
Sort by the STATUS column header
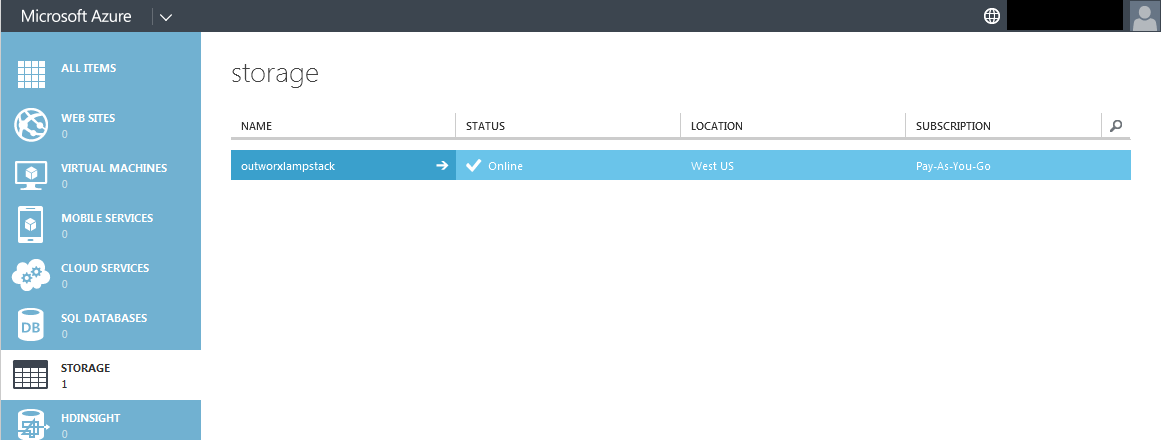[x=485, y=126]
